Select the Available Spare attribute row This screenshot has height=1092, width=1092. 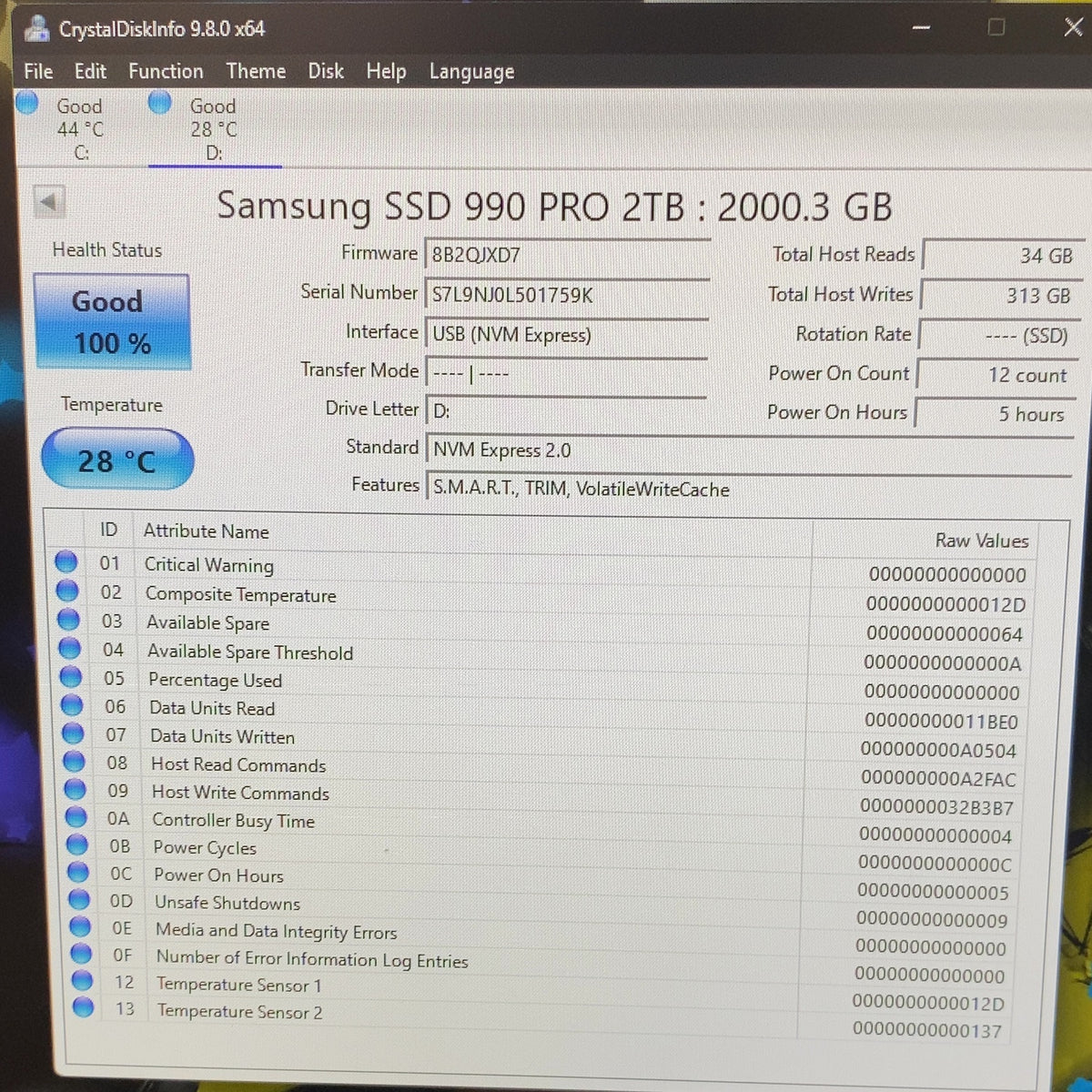(542, 626)
